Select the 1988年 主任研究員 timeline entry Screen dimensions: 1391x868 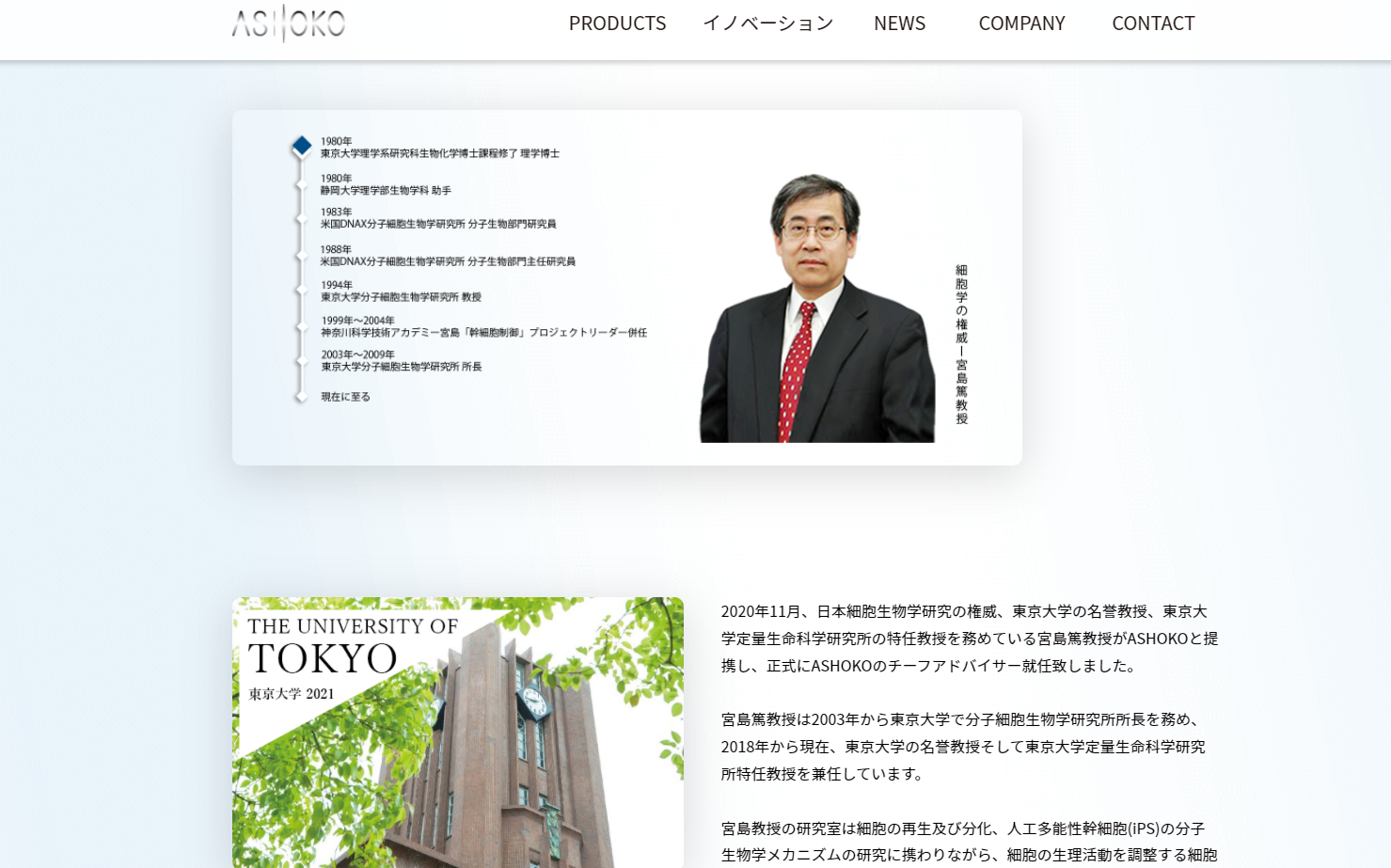tap(448, 256)
